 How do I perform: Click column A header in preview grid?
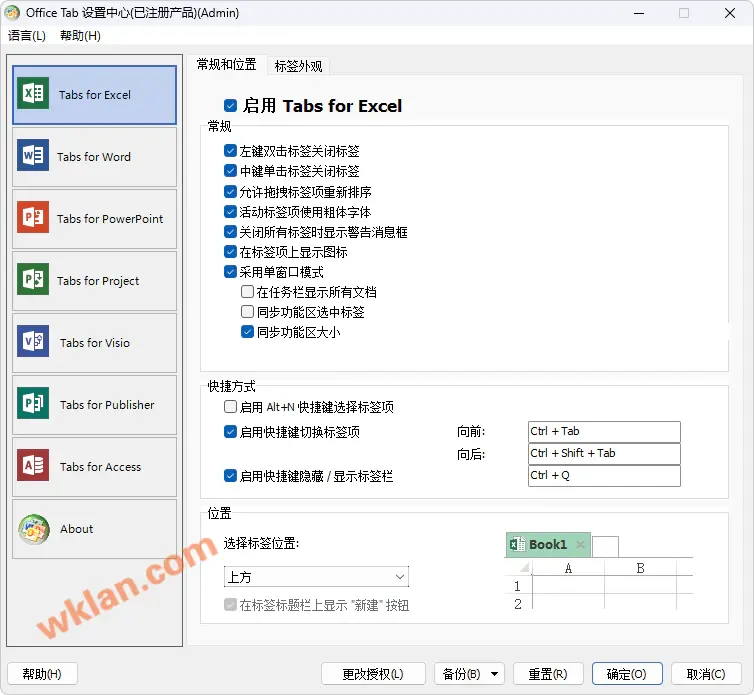pyautogui.click(x=568, y=568)
